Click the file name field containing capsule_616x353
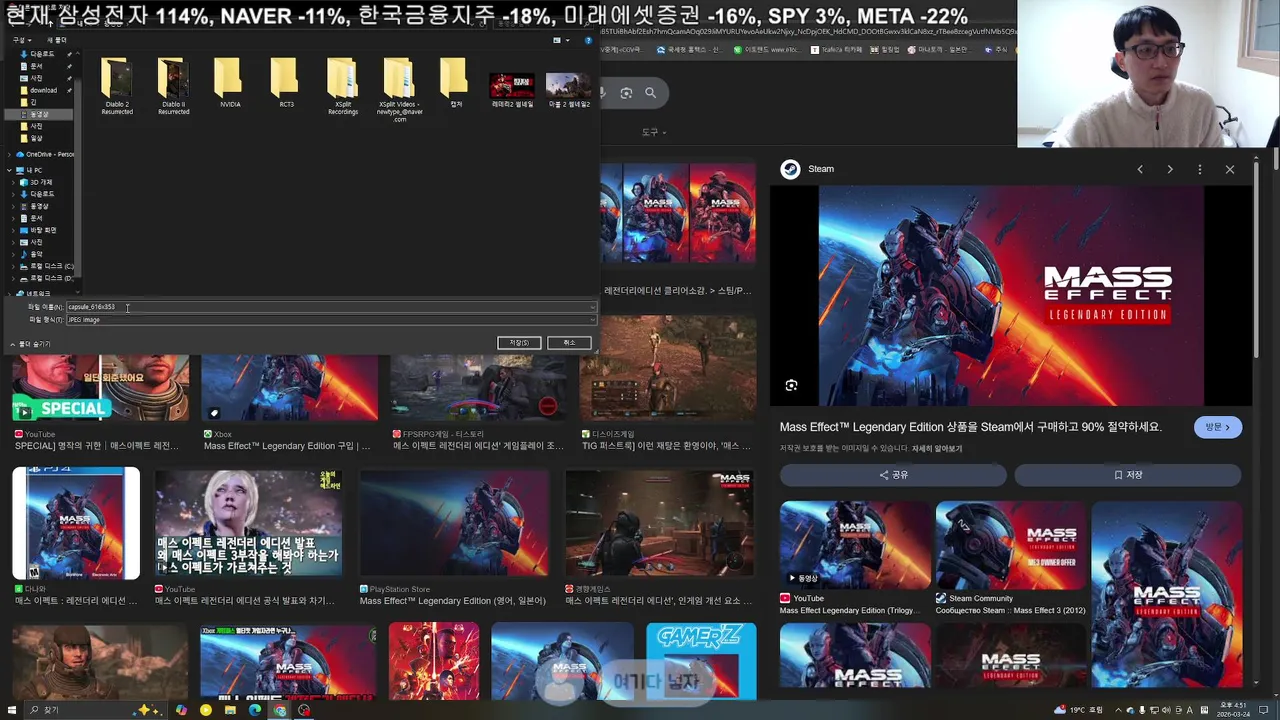Screen dimensions: 1280x720 (330, 307)
